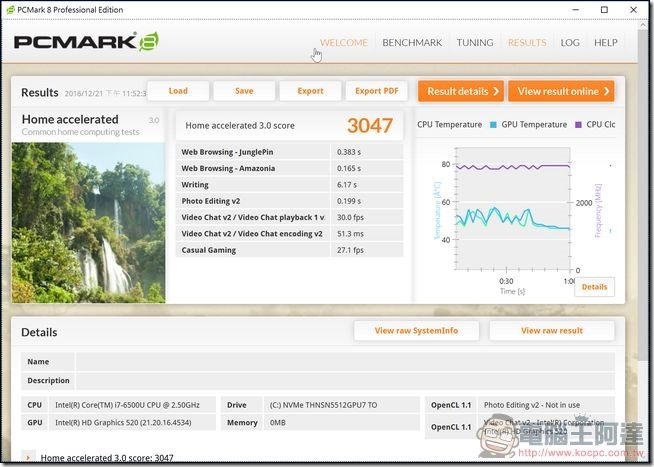Click the GPU Intel HD Graphics 520 value

pyautogui.click(x=123, y=422)
